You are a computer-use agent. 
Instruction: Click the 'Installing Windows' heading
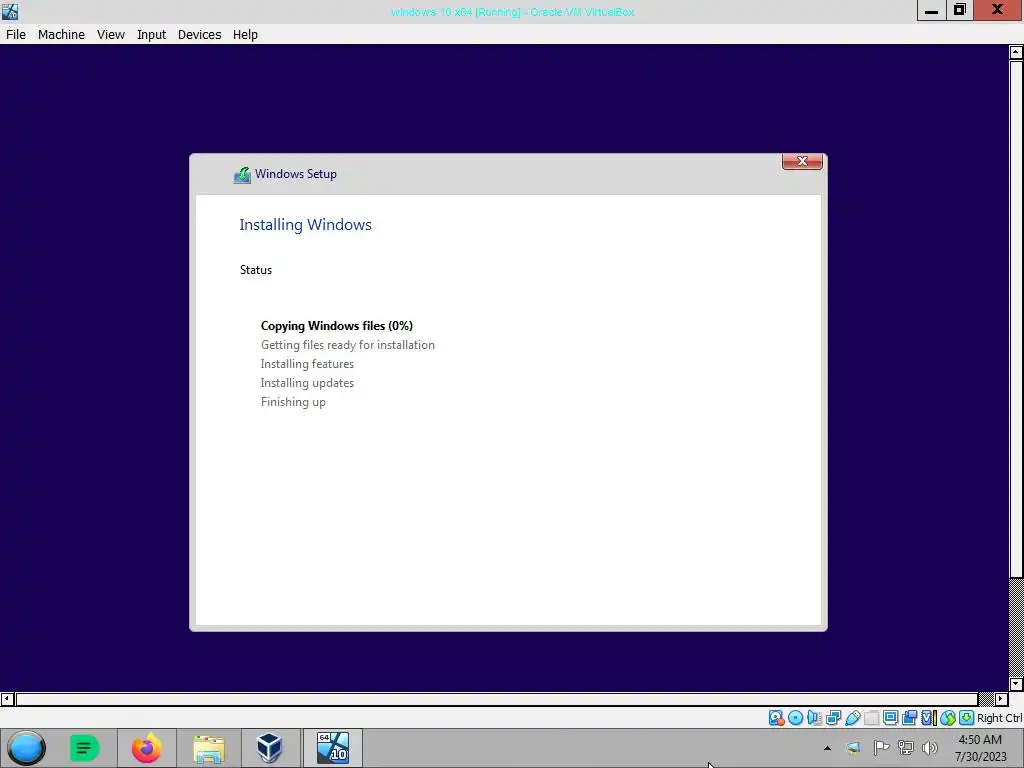[x=306, y=225]
